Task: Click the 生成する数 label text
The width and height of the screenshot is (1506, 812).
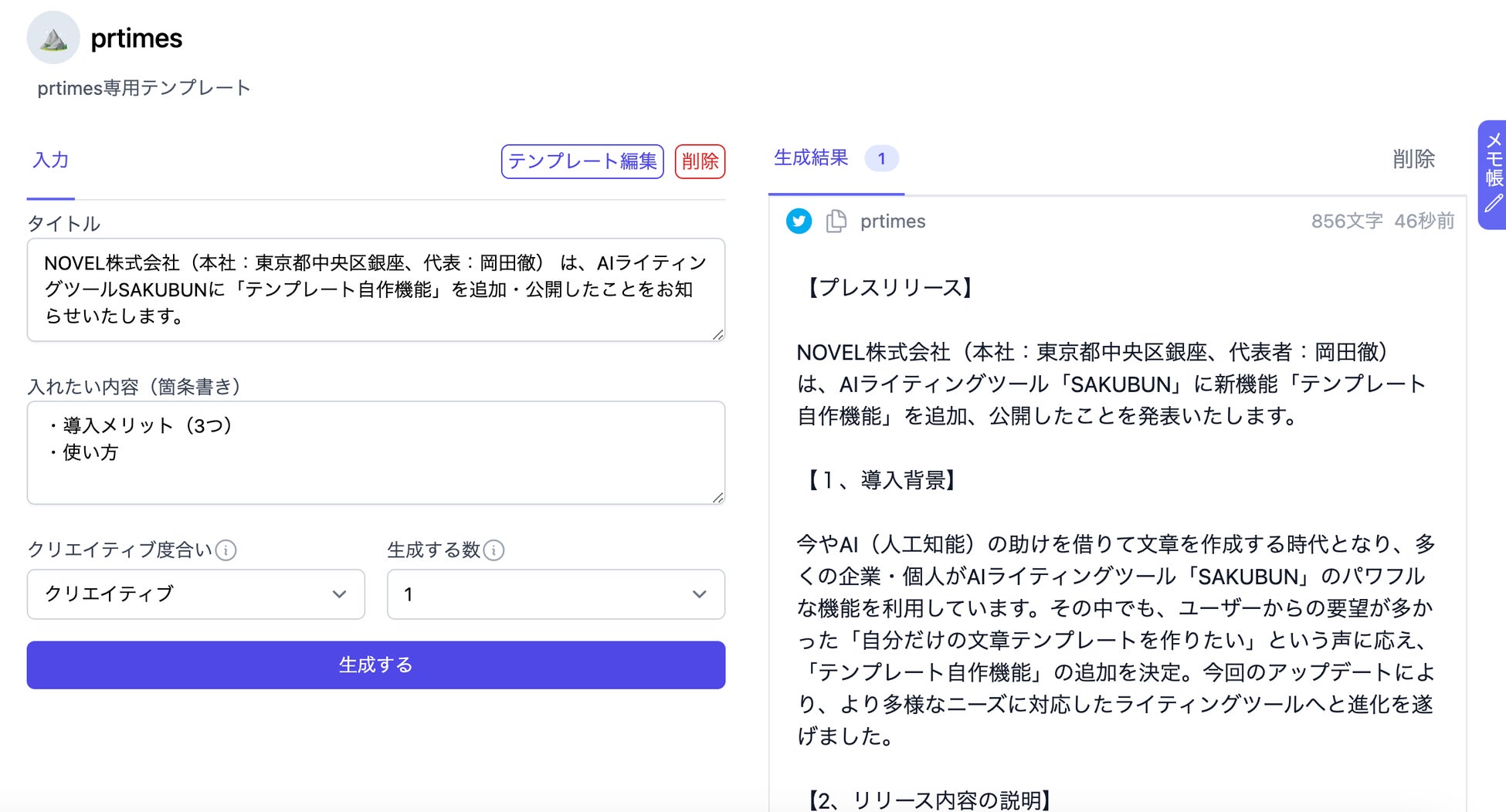Action: coord(433,550)
